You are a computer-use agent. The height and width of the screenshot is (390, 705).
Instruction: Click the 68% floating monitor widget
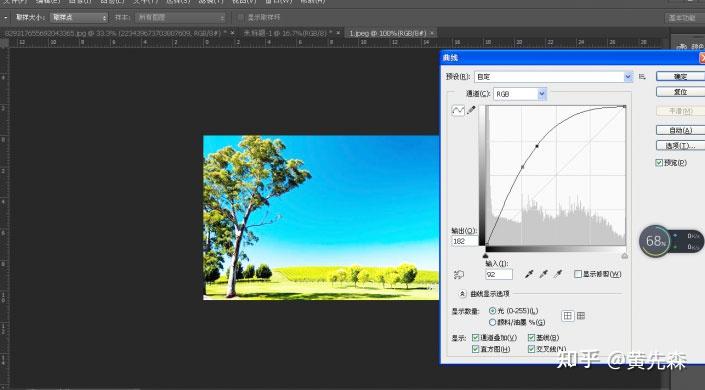pos(671,242)
